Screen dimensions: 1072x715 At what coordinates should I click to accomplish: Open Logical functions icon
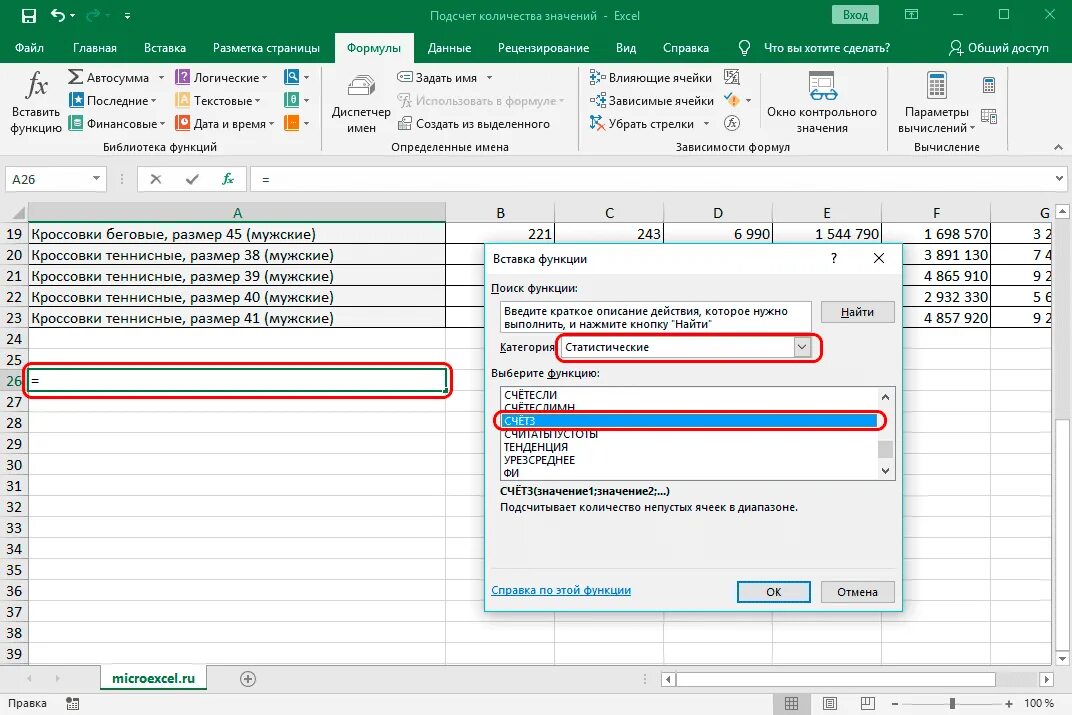pos(183,77)
